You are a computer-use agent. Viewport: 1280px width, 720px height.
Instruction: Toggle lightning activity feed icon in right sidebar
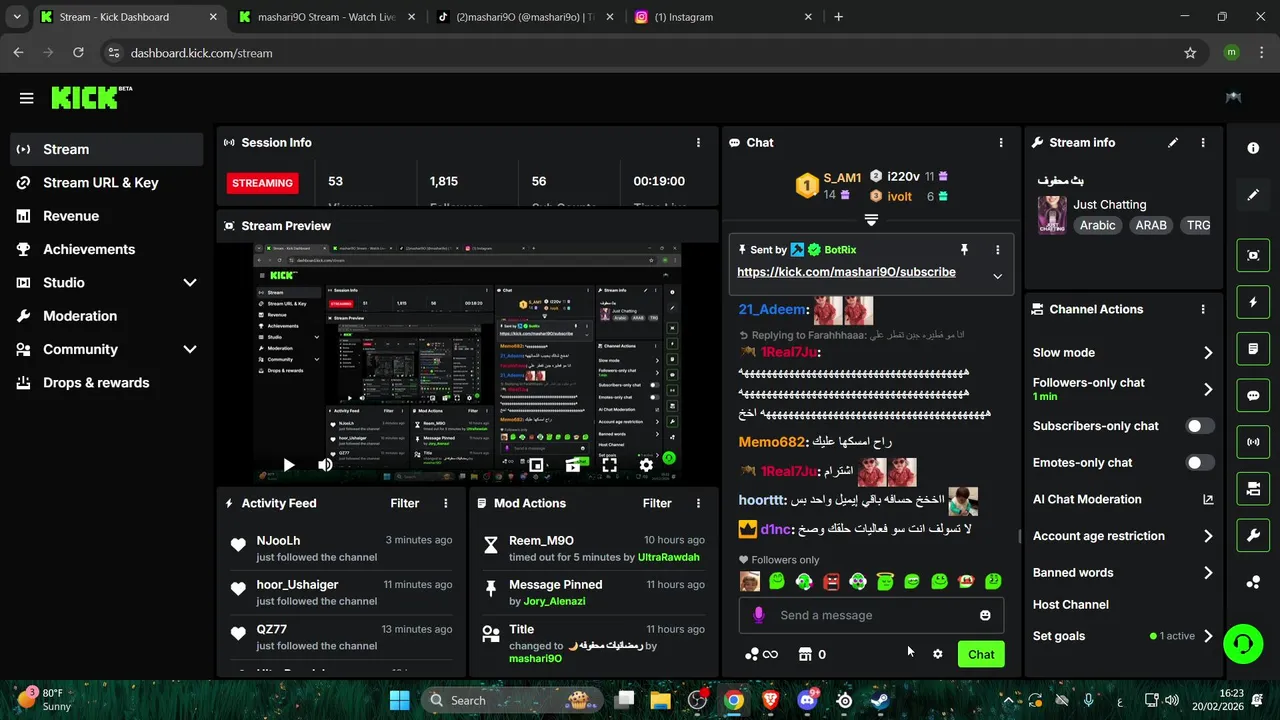pyautogui.click(x=1253, y=302)
